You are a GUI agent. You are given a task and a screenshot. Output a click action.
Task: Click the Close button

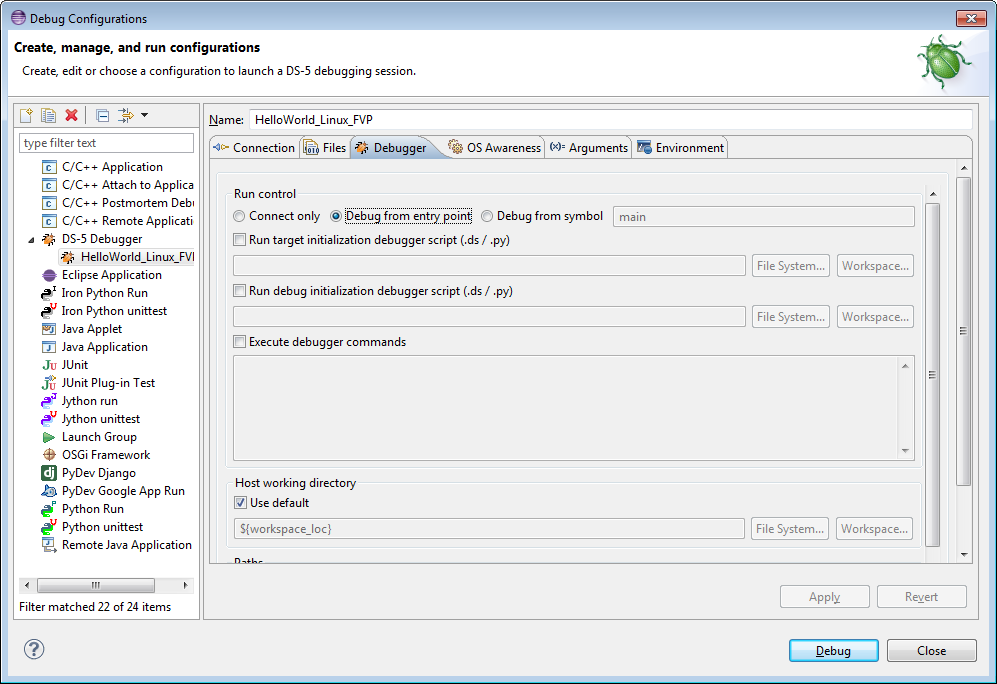pos(931,651)
